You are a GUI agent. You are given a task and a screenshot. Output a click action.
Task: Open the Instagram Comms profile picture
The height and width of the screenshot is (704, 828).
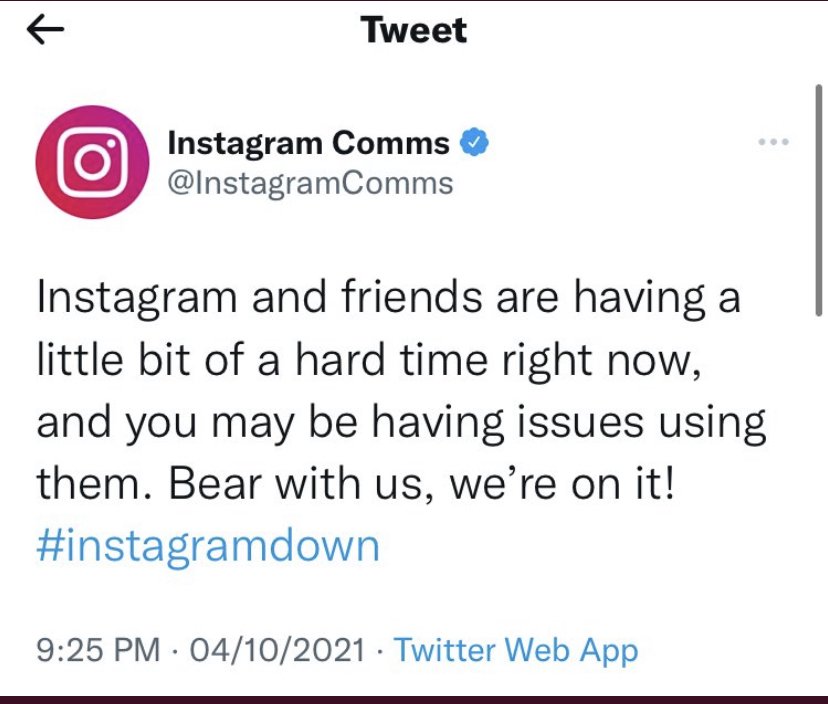pyautogui.click(x=85, y=161)
